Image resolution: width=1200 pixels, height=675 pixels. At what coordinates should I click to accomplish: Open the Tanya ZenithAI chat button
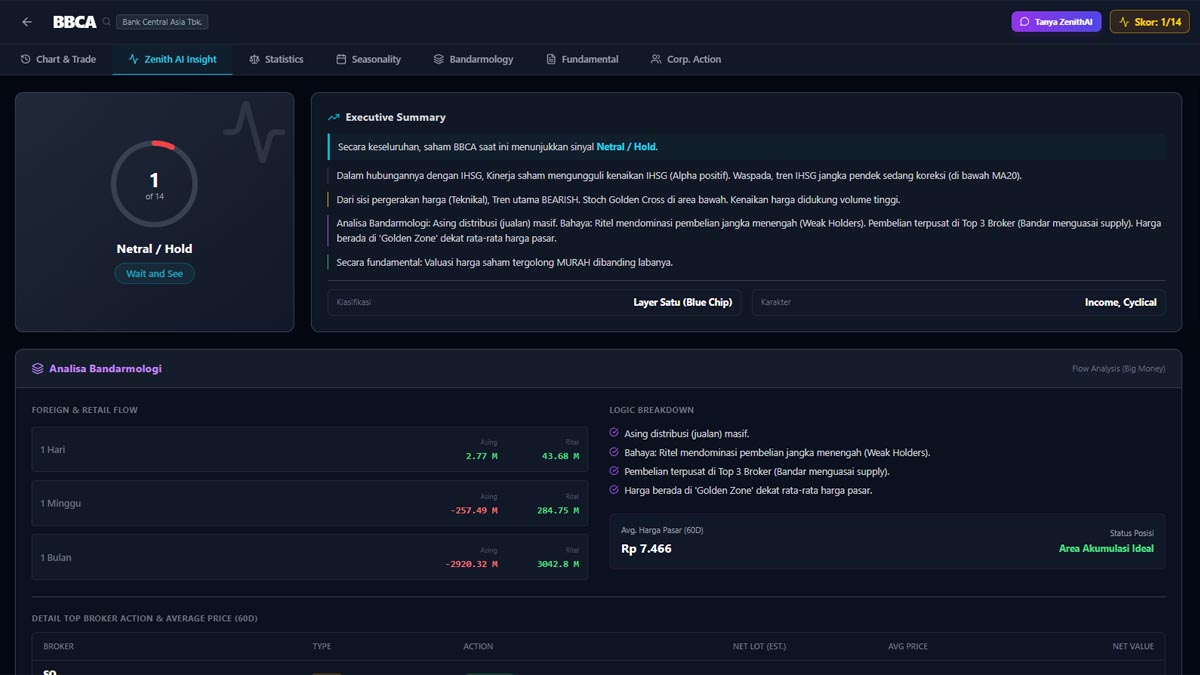coord(1056,22)
